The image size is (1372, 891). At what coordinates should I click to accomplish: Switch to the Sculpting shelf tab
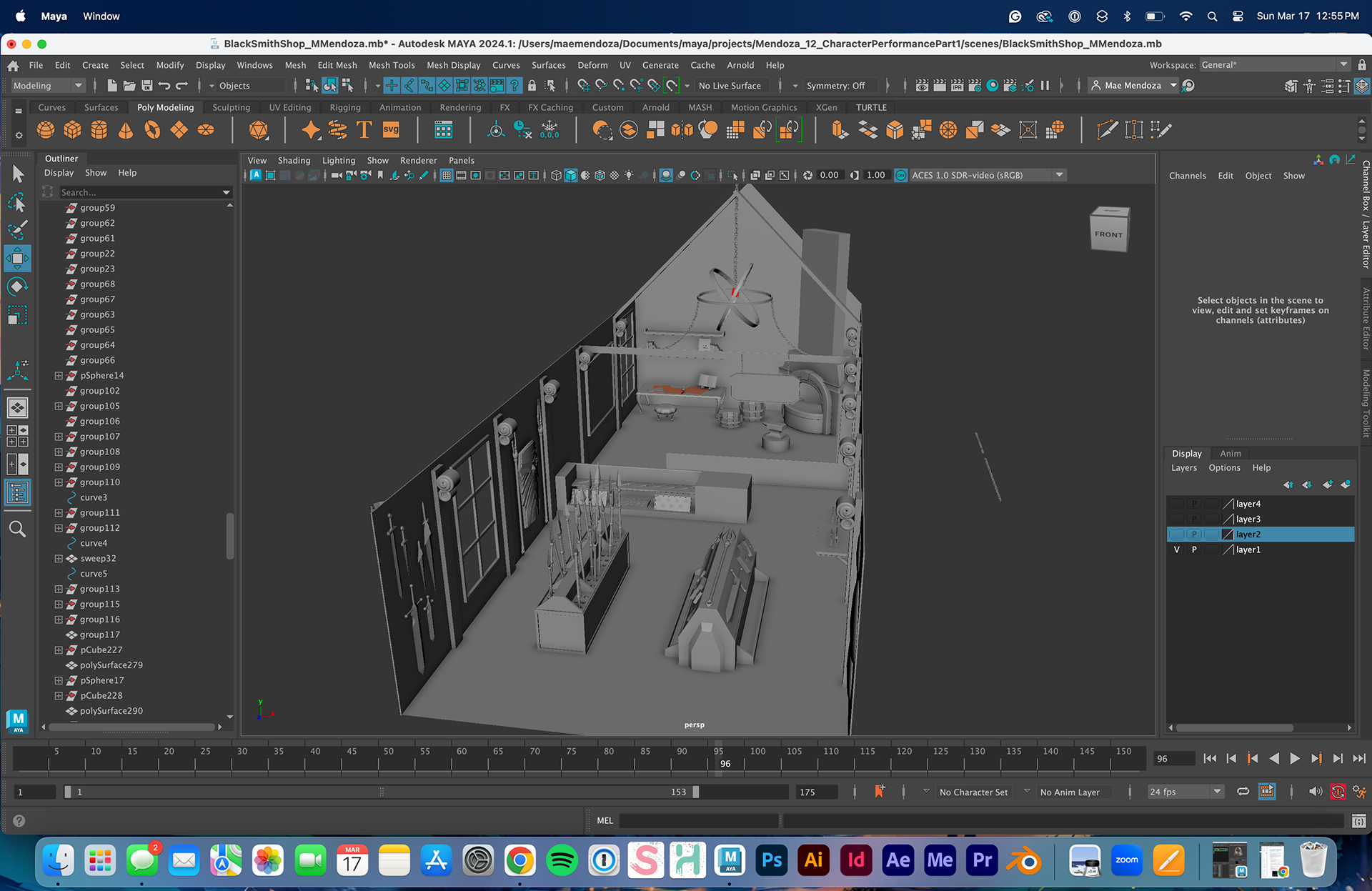tap(231, 107)
